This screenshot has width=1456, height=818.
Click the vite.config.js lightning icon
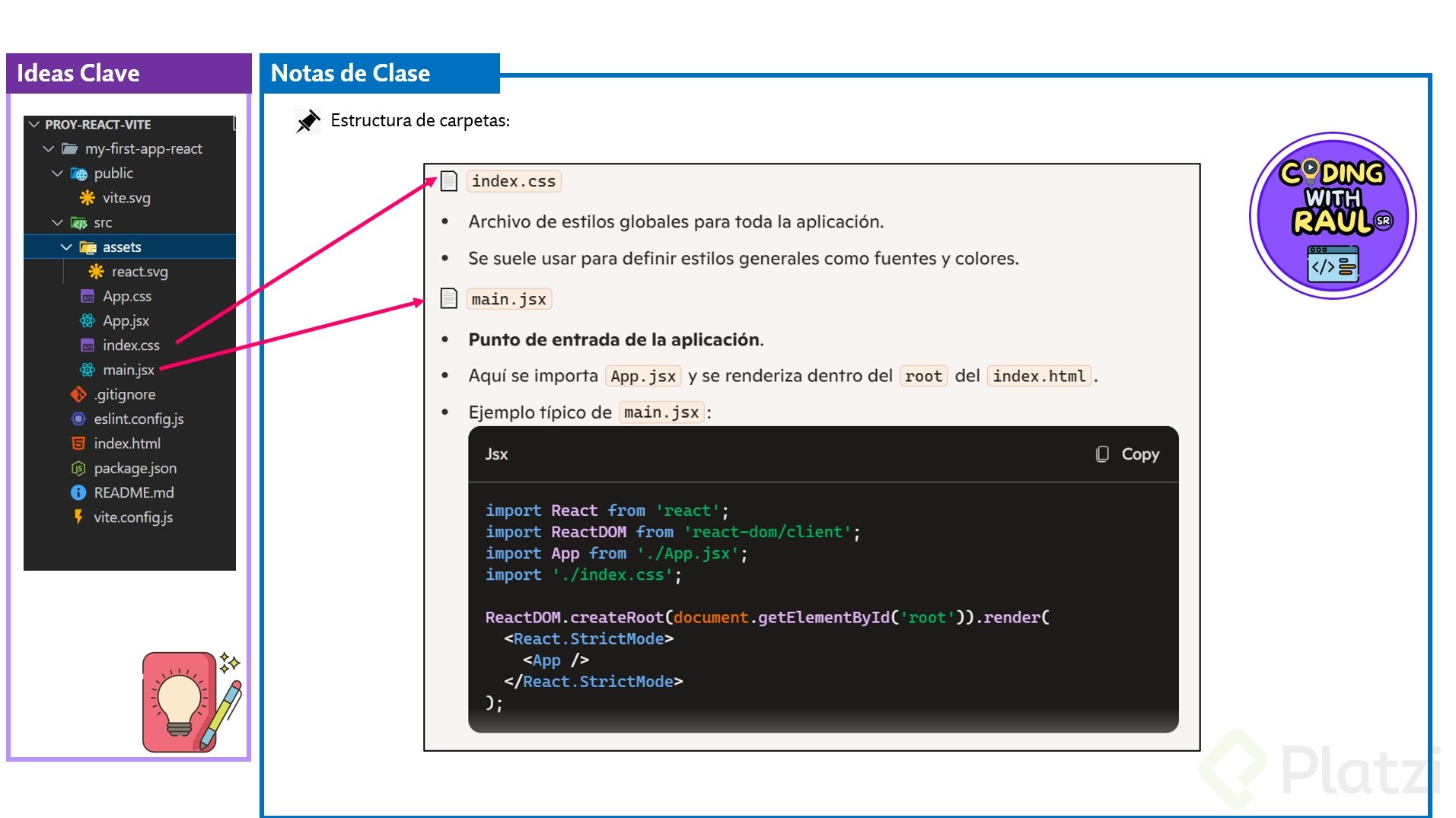78,517
